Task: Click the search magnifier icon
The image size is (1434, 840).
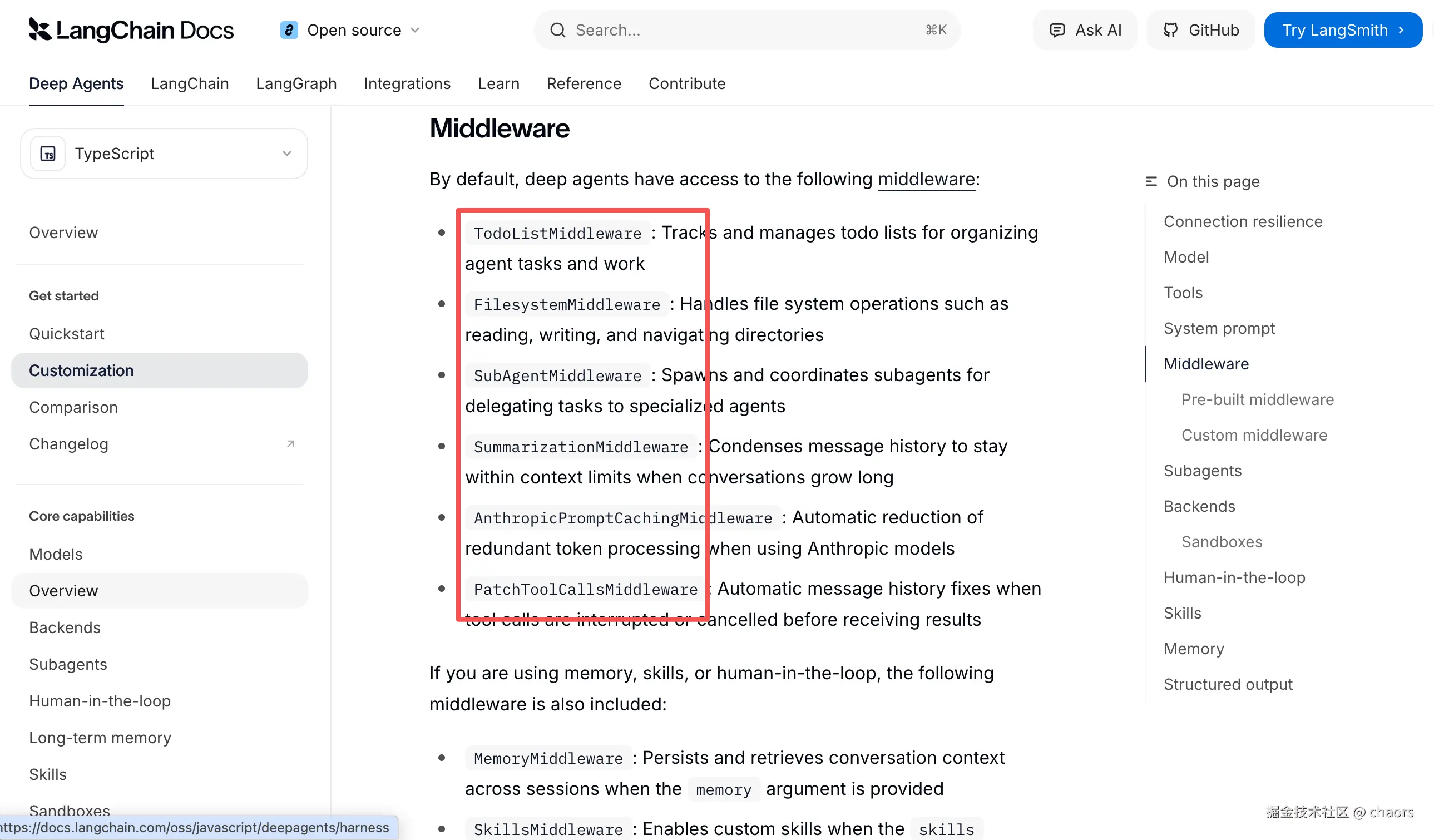Action: [x=558, y=30]
